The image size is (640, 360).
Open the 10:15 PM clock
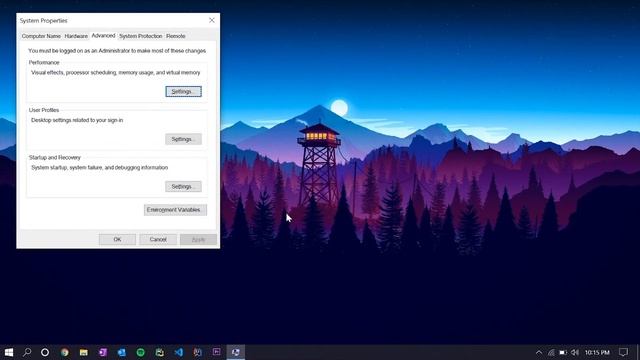coord(597,352)
